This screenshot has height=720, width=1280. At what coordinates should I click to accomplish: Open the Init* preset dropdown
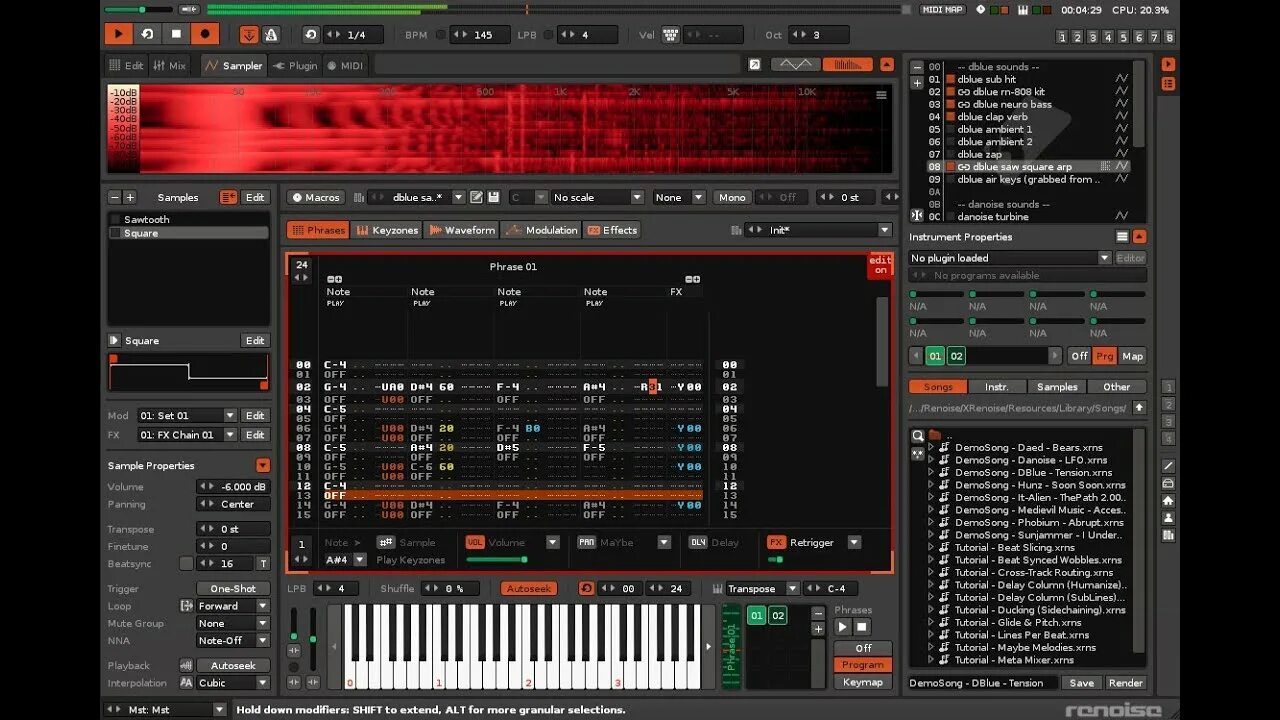(x=828, y=229)
